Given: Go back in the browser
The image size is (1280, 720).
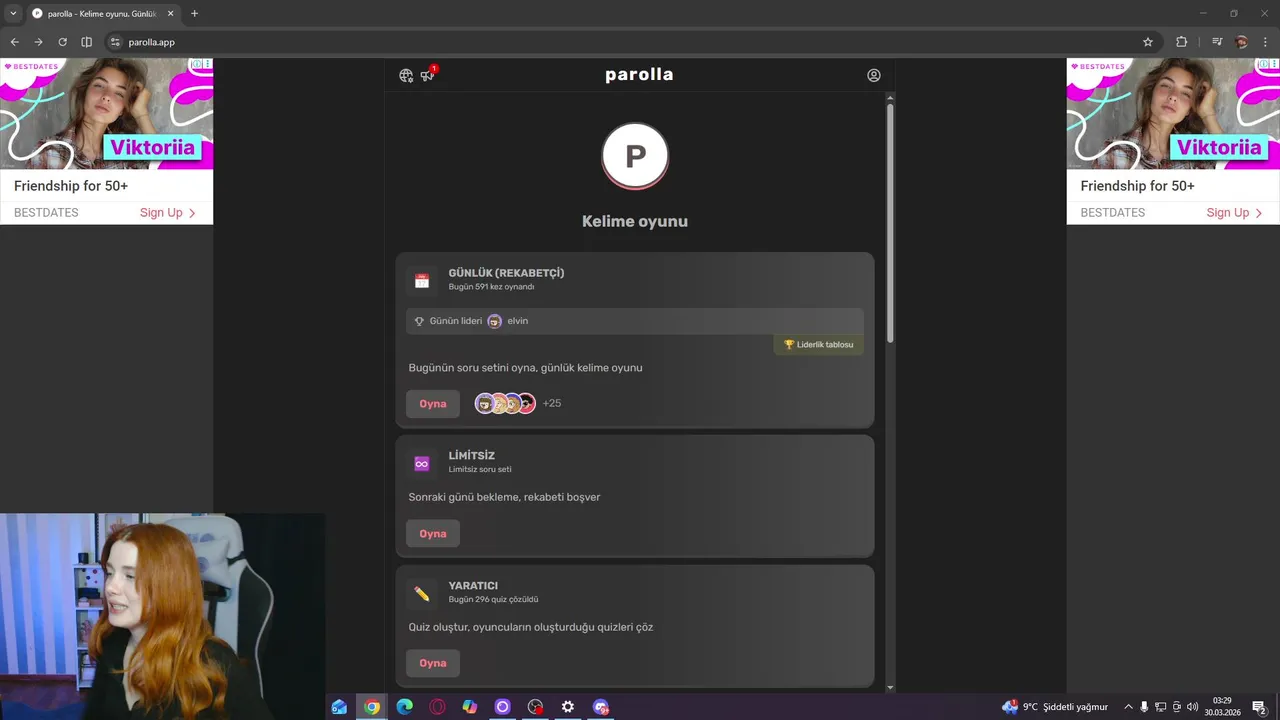Looking at the screenshot, I should click(x=14, y=42).
